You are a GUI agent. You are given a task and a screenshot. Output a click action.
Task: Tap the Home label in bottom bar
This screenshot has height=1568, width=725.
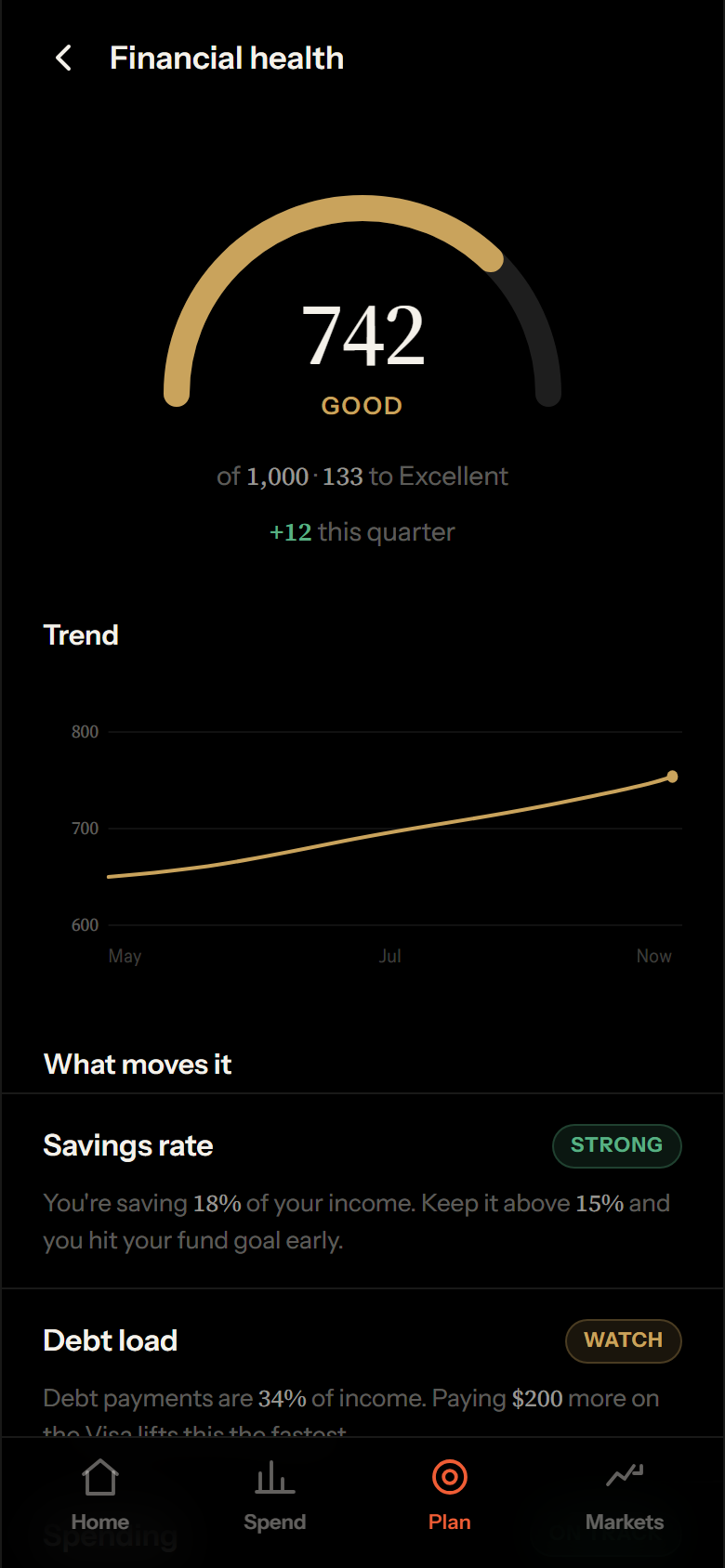[100, 1522]
